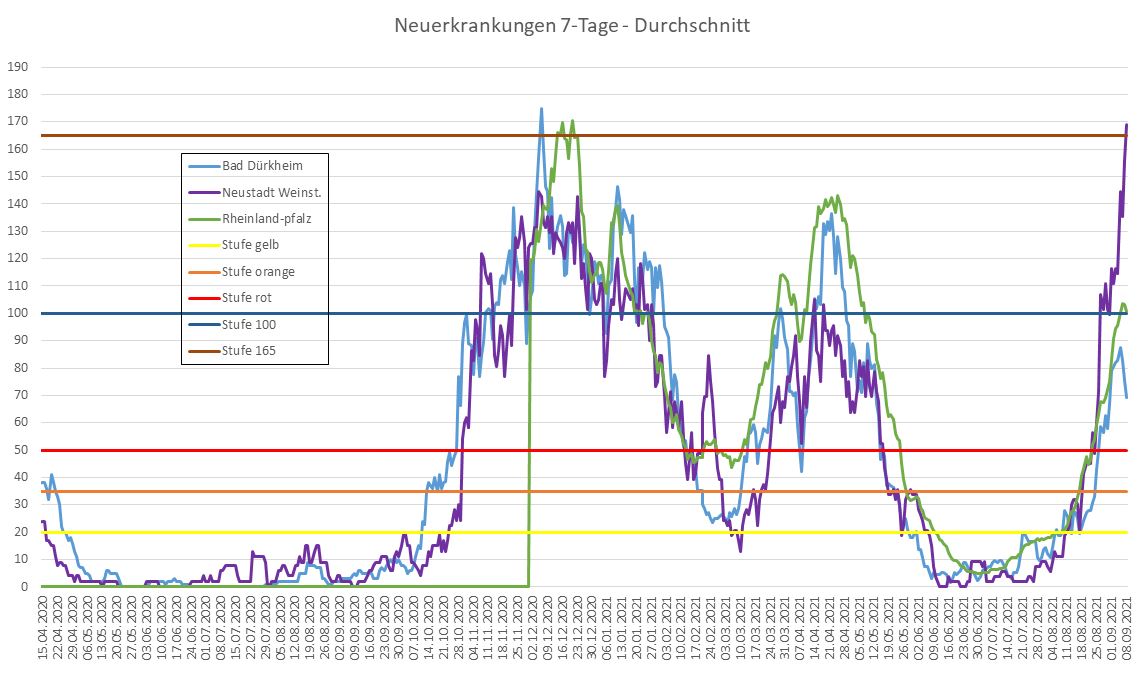Click the 50 label on the vertical axis
Screen dimensions: 1143x698
[x=20, y=450]
